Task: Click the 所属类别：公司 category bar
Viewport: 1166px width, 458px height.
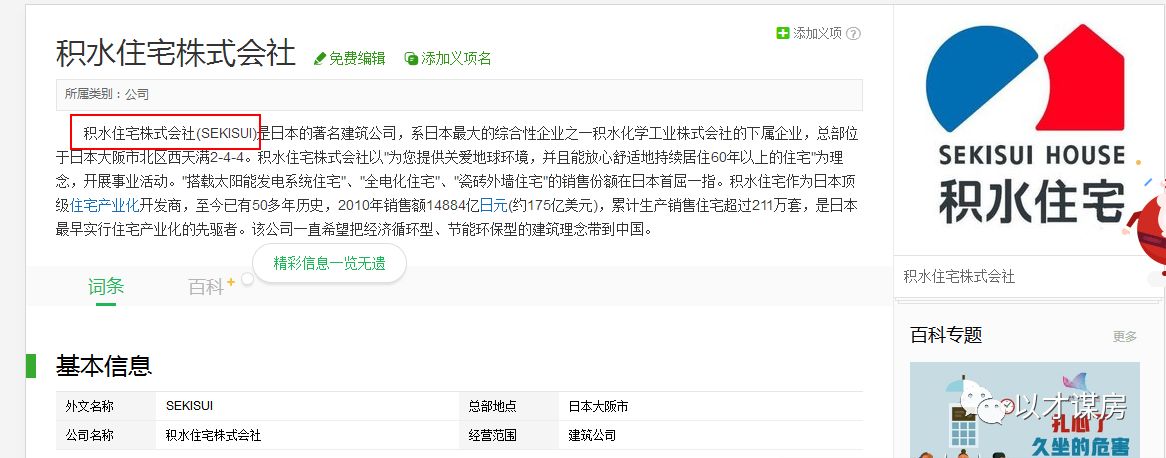Action: coord(459,94)
